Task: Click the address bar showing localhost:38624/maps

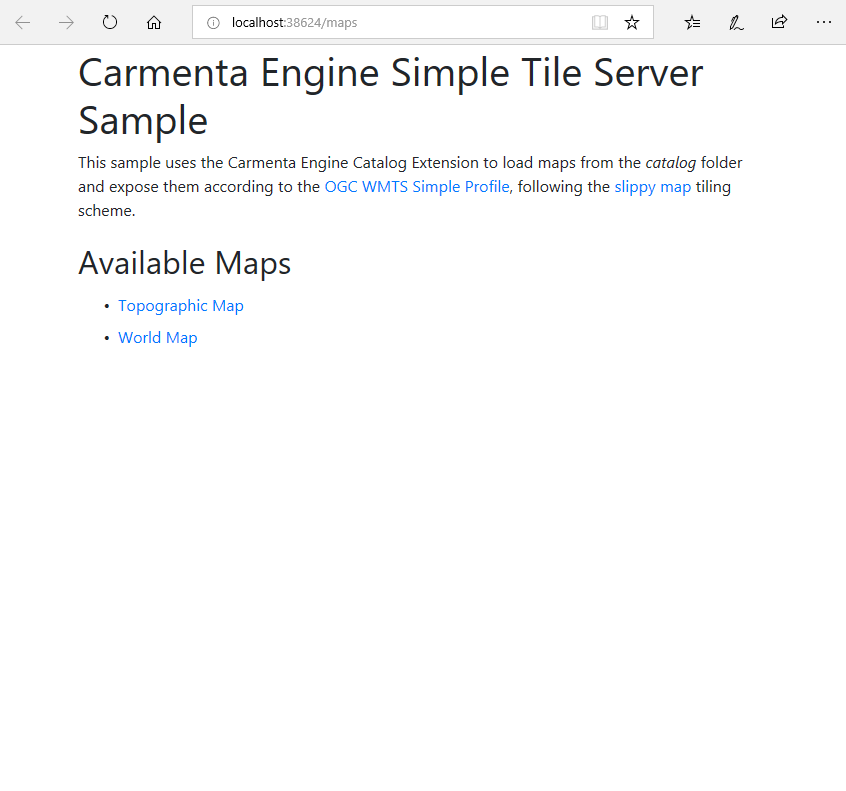Action: pyautogui.click(x=400, y=23)
